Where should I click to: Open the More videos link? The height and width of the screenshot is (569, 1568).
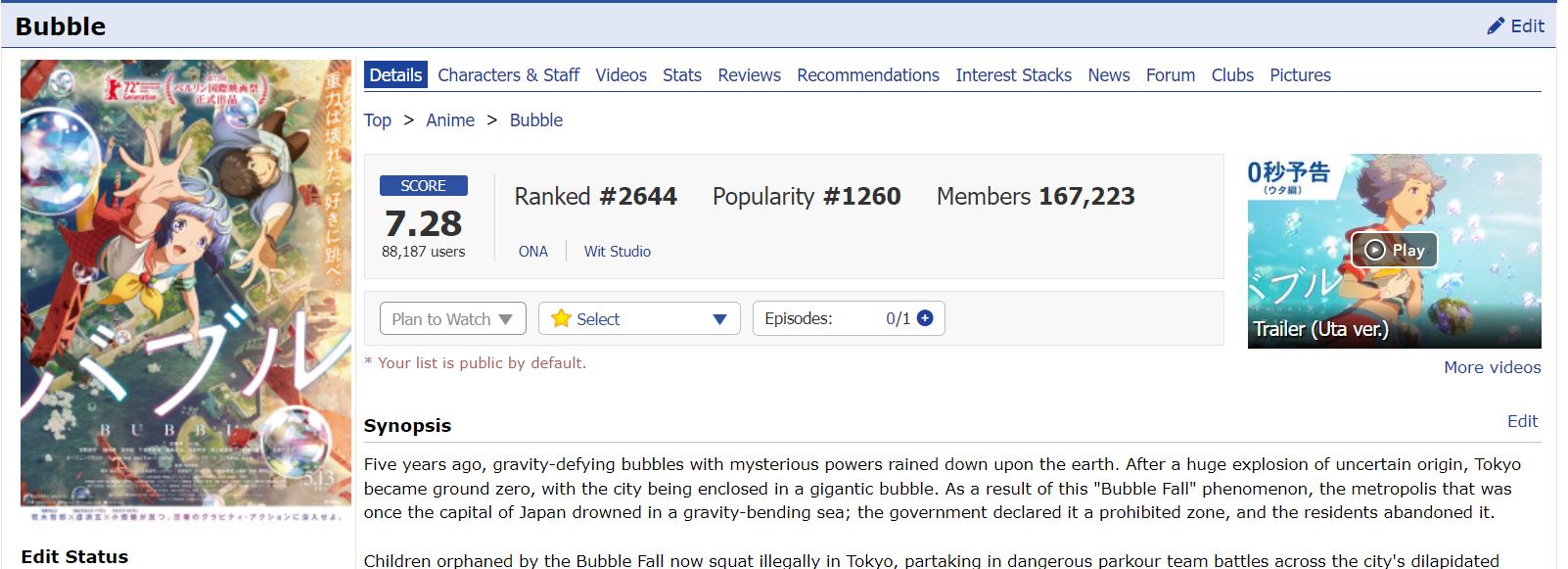click(x=1492, y=367)
